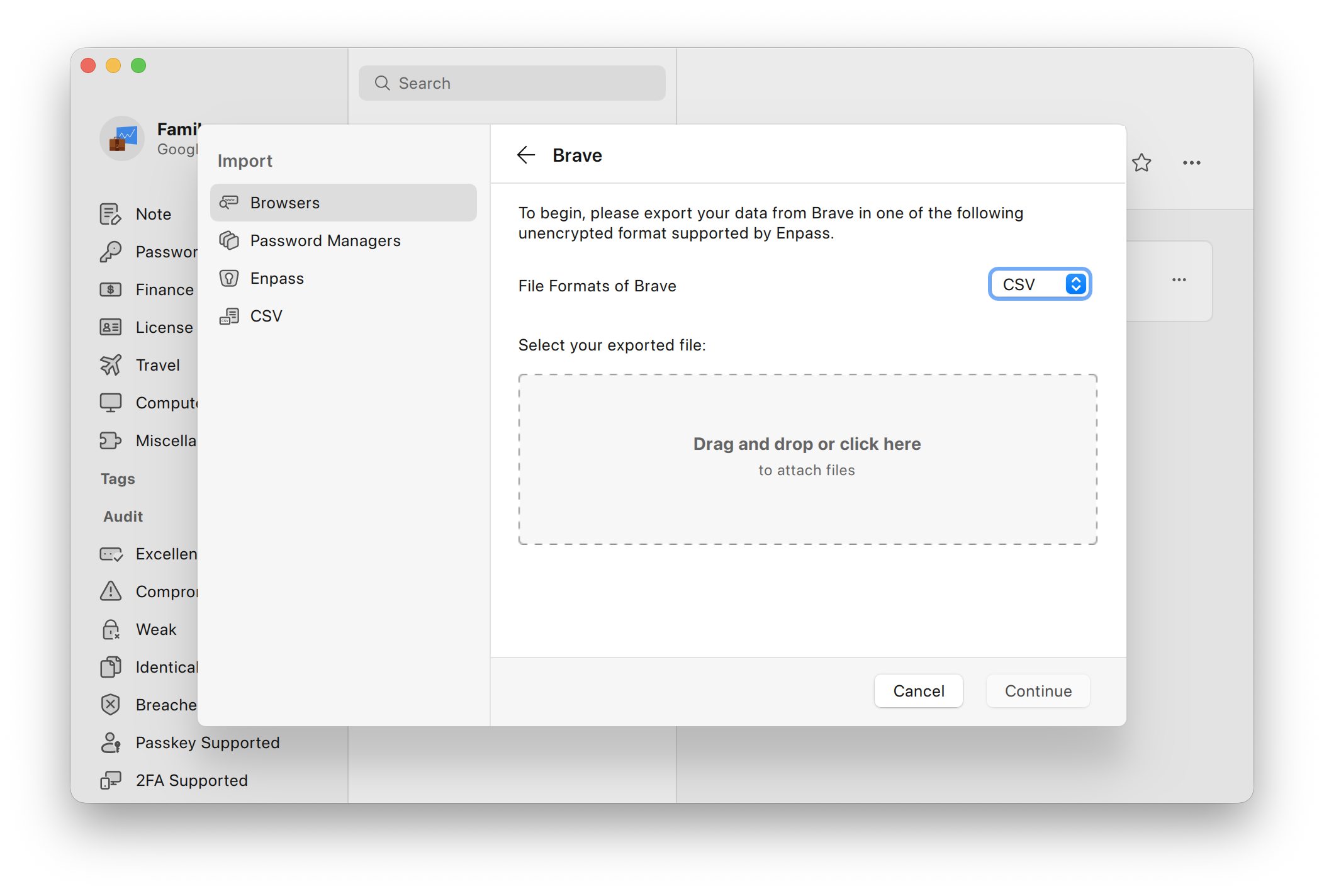Open the Breached shield icon
The width and height of the screenshot is (1324, 896).
point(111,705)
